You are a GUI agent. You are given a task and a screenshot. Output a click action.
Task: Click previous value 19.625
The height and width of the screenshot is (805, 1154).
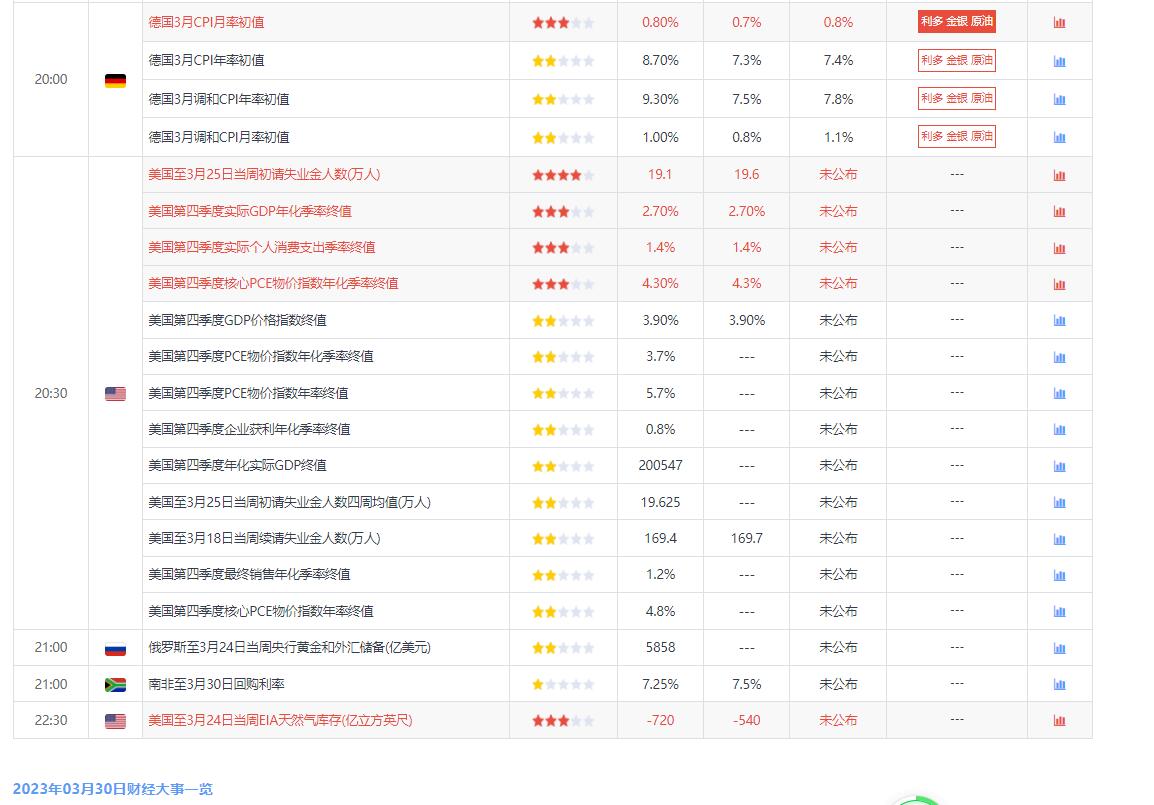660,503
